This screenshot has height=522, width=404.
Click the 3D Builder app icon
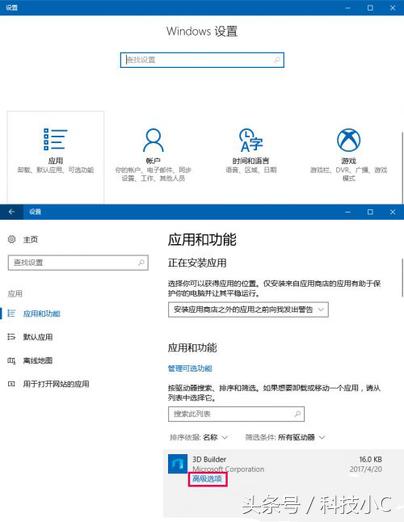click(178, 464)
